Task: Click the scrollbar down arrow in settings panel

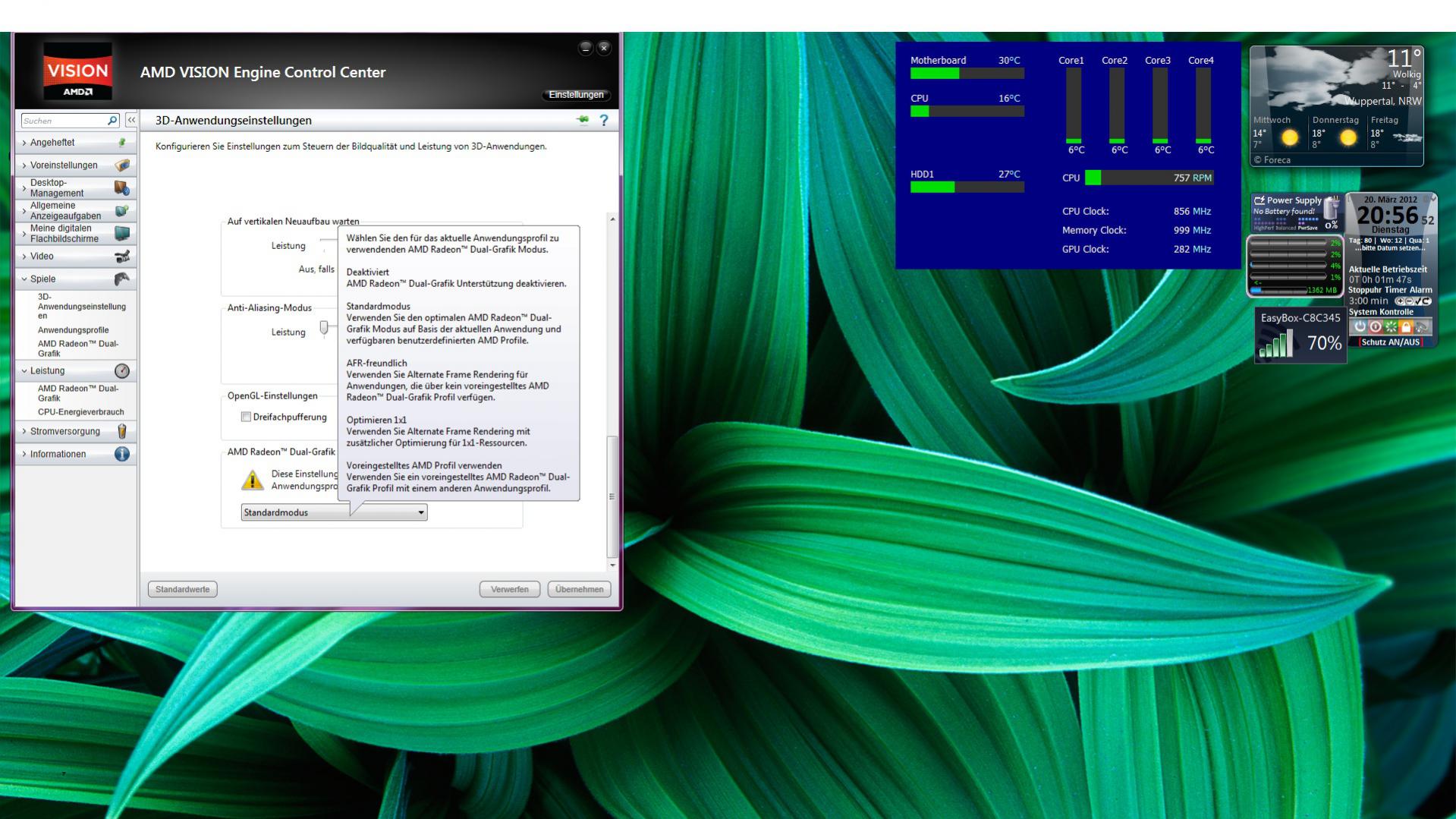Action: 613,565
